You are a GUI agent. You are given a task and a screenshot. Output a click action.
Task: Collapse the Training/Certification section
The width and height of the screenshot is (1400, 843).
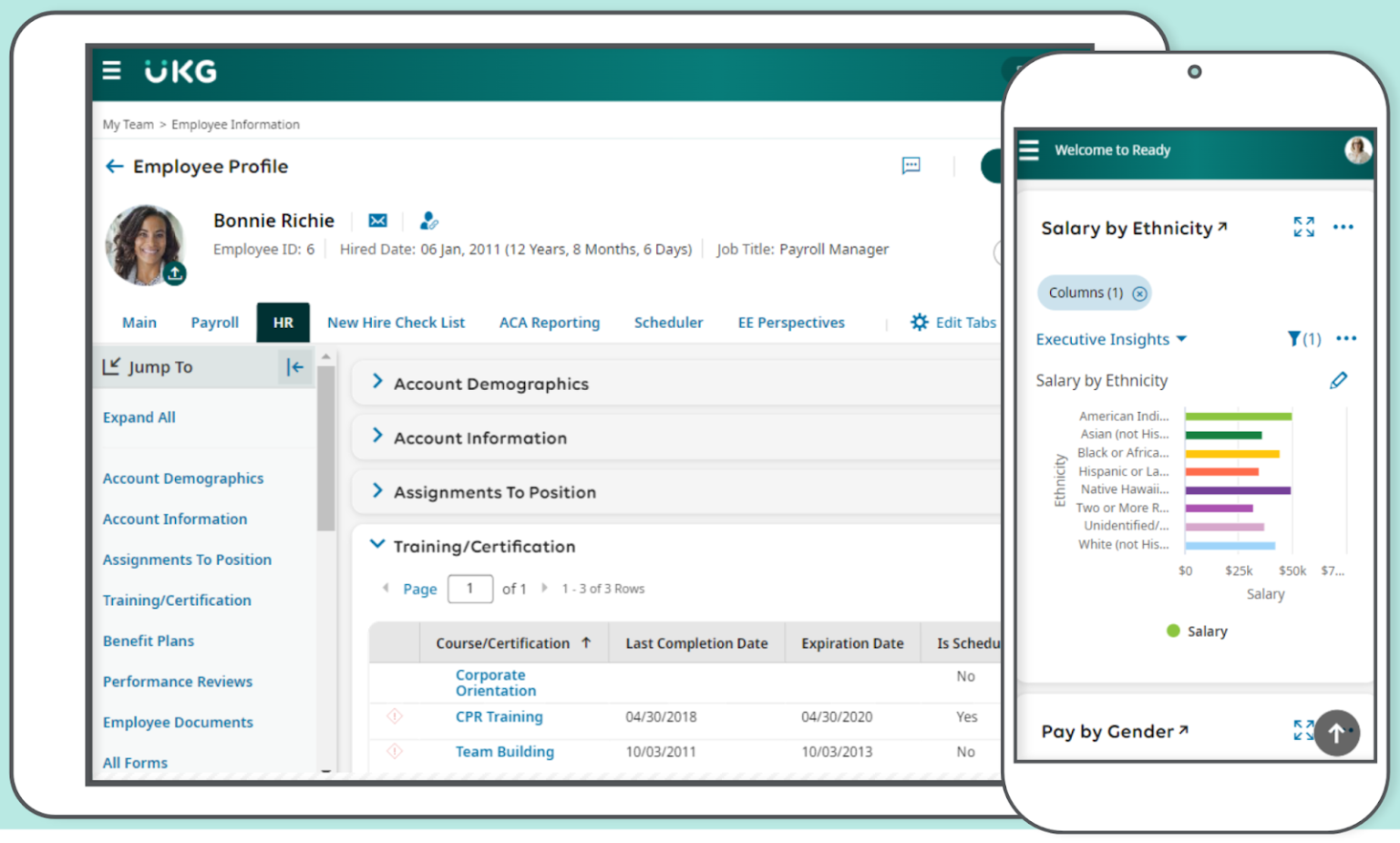(x=377, y=544)
